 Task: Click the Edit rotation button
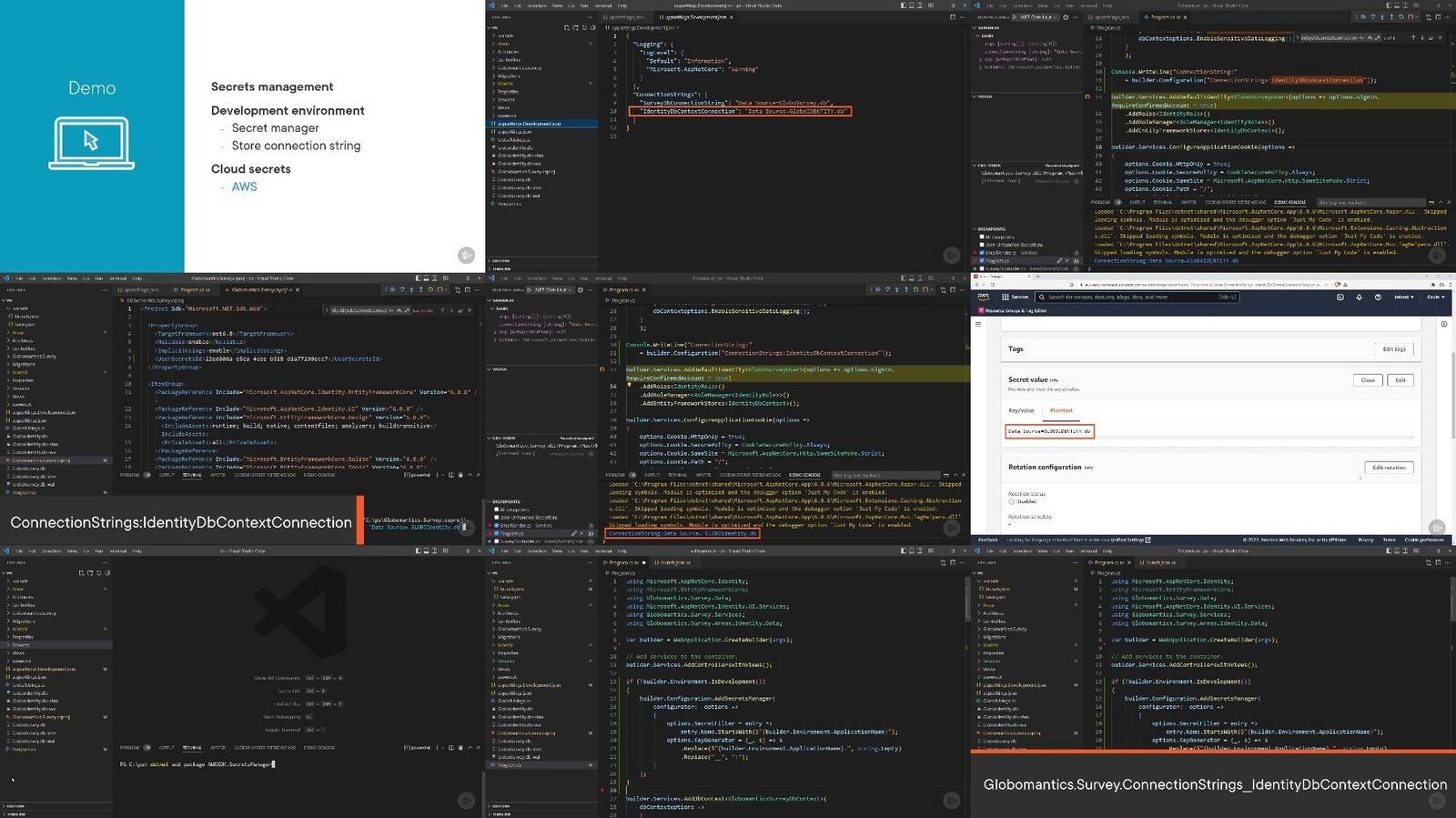[x=1389, y=468]
